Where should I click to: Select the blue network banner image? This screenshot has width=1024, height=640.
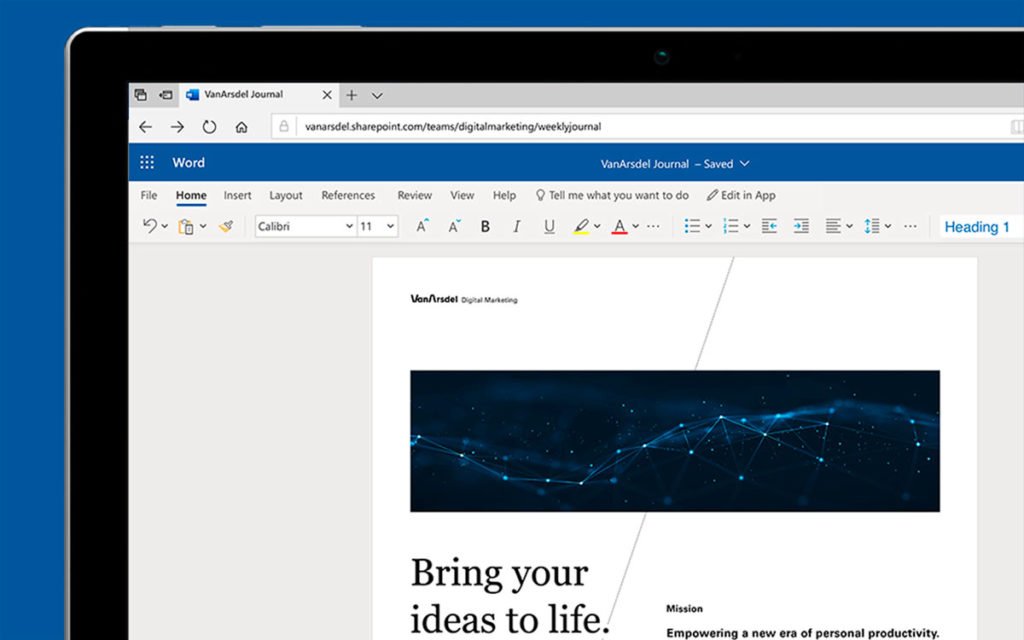click(675, 441)
